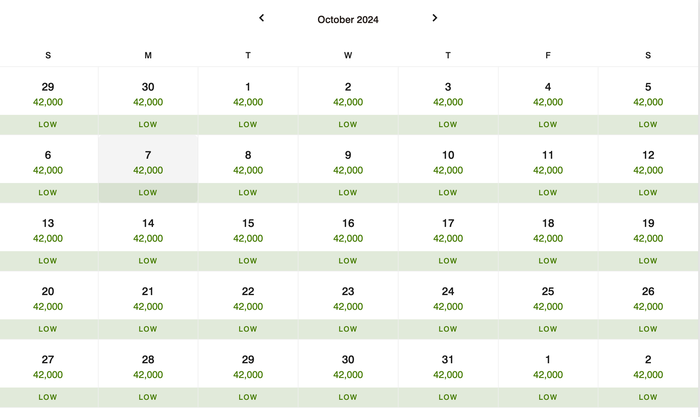700x417 pixels.
Task: Select October 7 date cell
Action: [148, 169]
